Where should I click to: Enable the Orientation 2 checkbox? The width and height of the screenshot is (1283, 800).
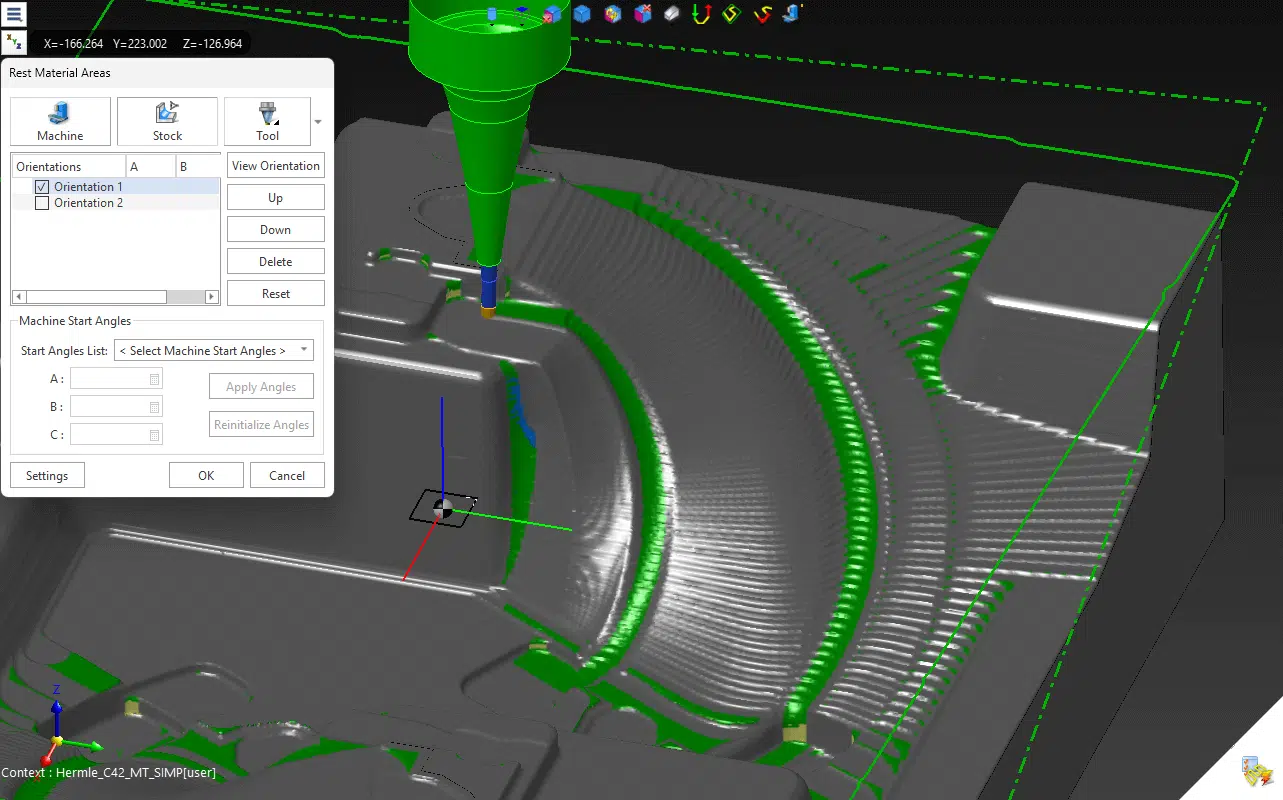click(x=42, y=203)
